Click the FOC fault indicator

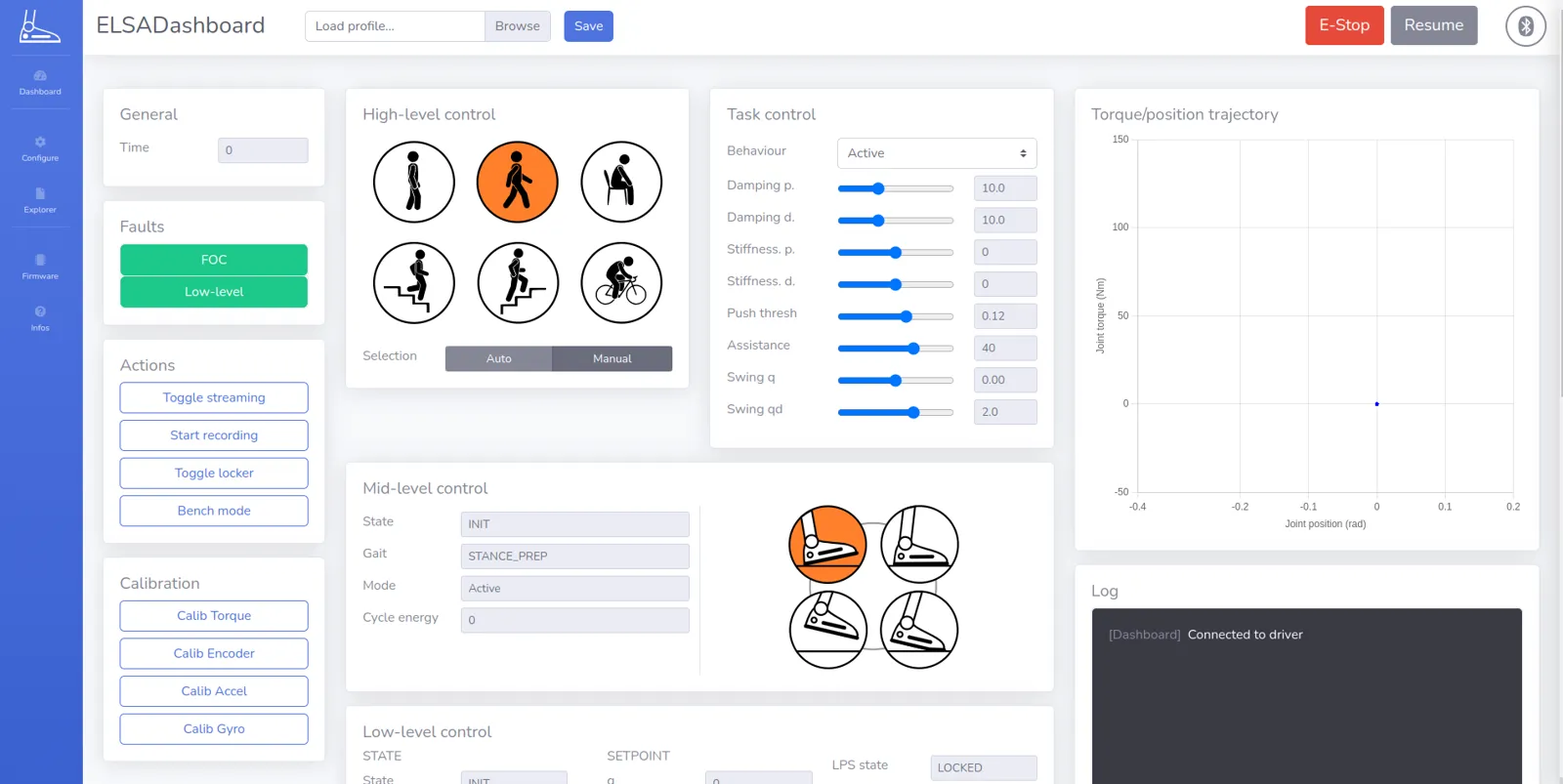coord(214,260)
